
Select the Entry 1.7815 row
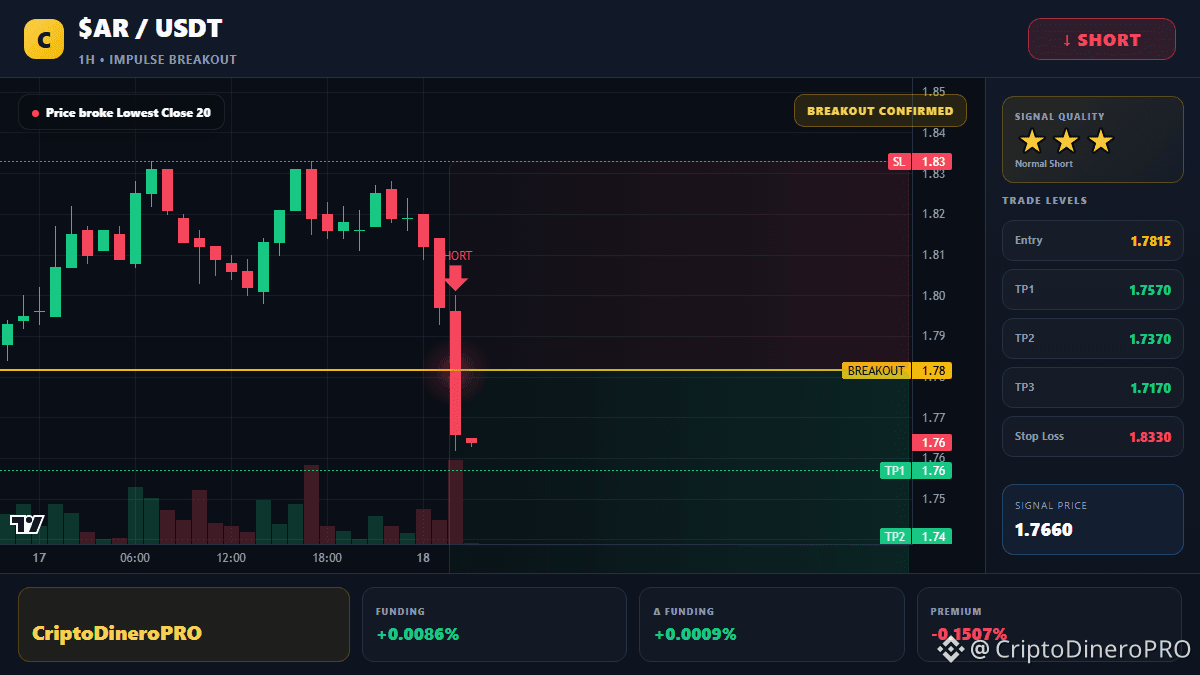pos(1093,240)
